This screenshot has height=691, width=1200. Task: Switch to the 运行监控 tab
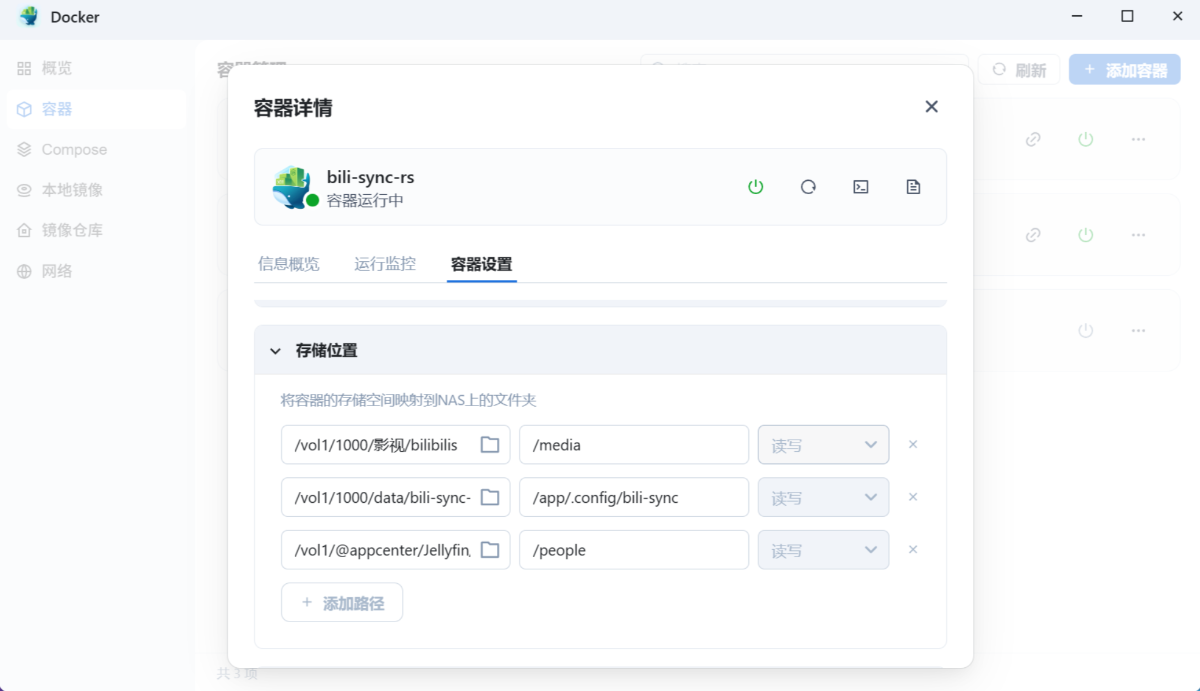pos(385,263)
